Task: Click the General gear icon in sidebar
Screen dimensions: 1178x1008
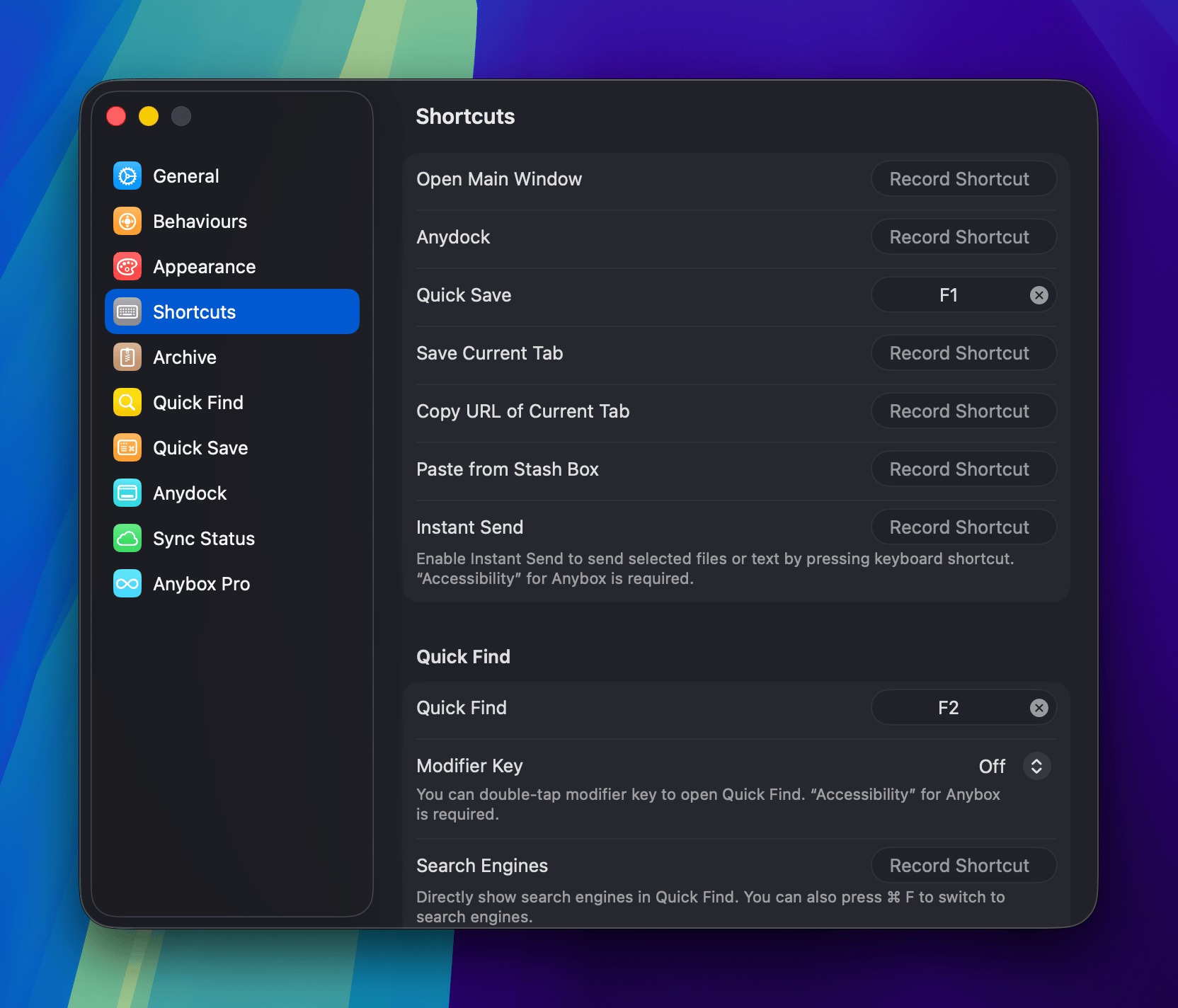Action: [127, 176]
